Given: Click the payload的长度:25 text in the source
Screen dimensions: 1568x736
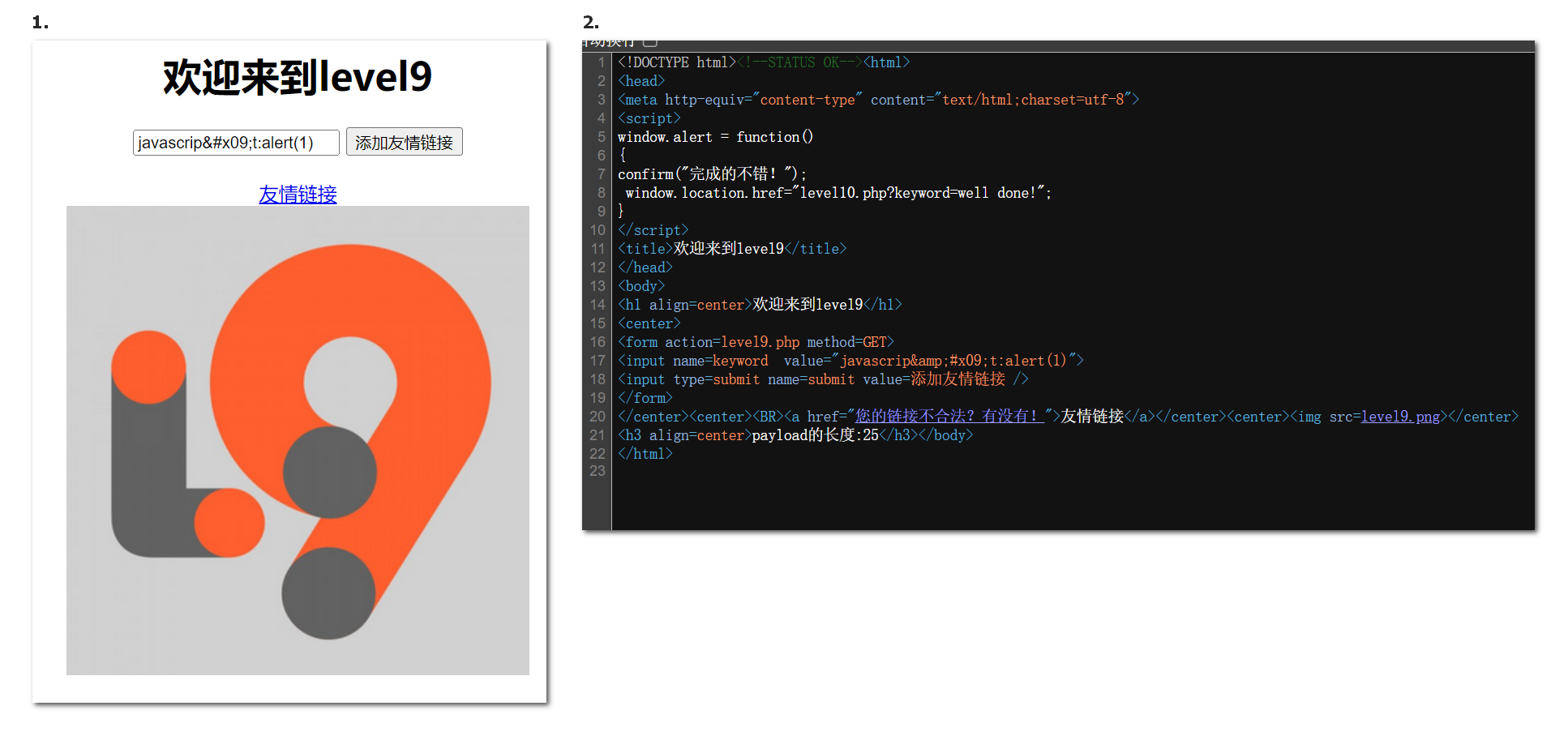Looking at the screenshot, I should pos(815,435).
